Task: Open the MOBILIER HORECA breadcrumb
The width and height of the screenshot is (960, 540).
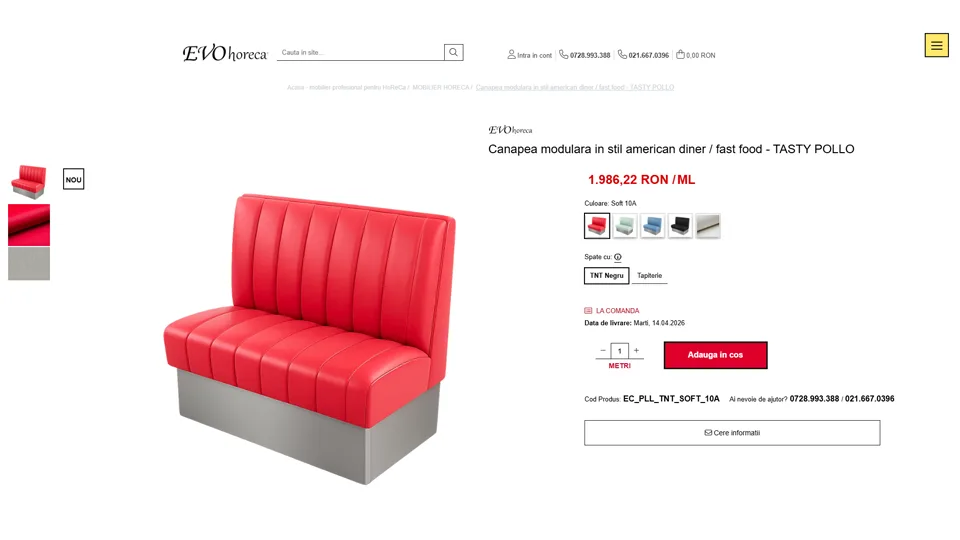Action: pyautogui.click(x=440, y=88)
